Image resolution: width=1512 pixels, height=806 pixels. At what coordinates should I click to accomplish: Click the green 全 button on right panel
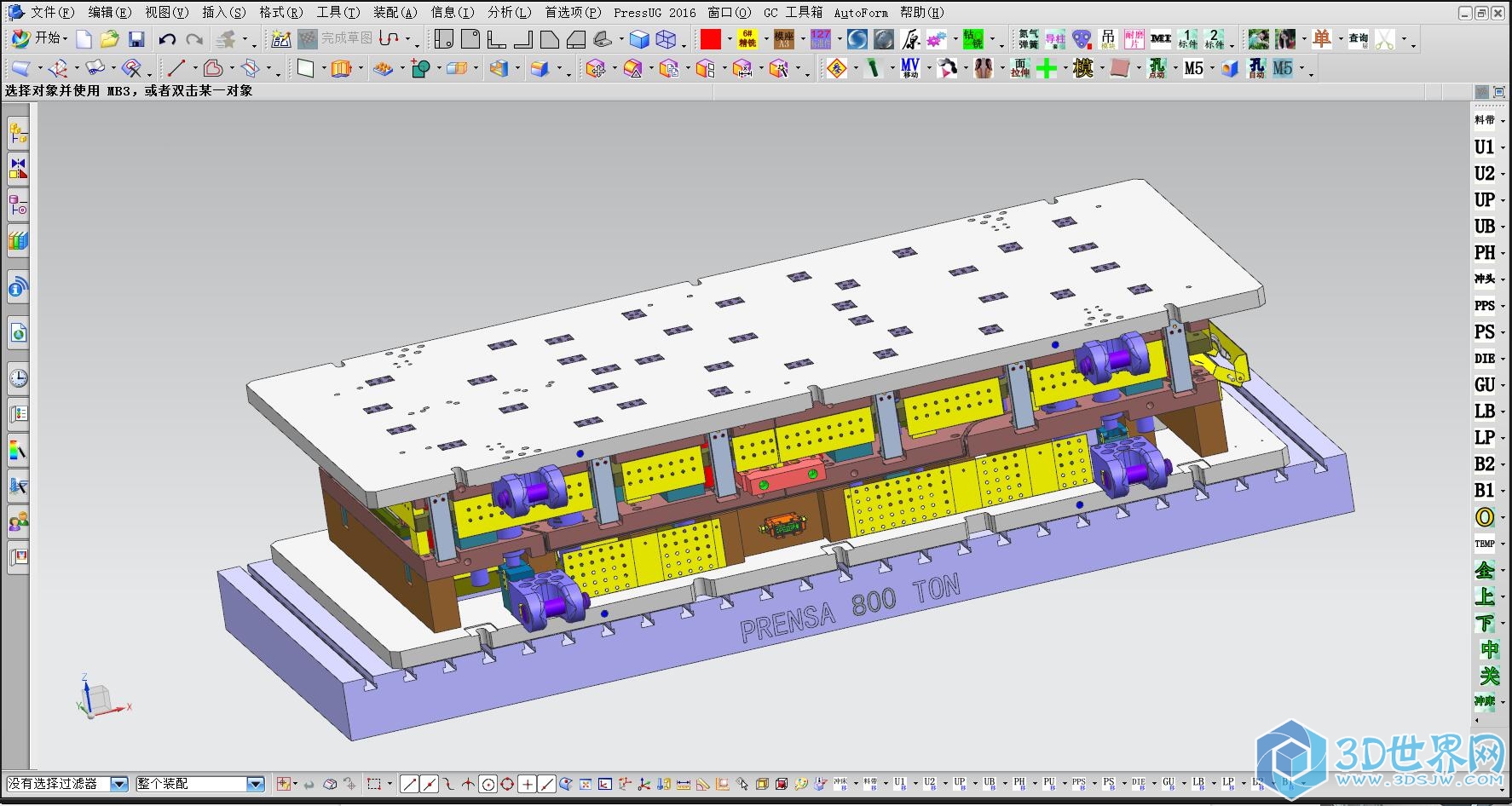tap(1485, 570)
